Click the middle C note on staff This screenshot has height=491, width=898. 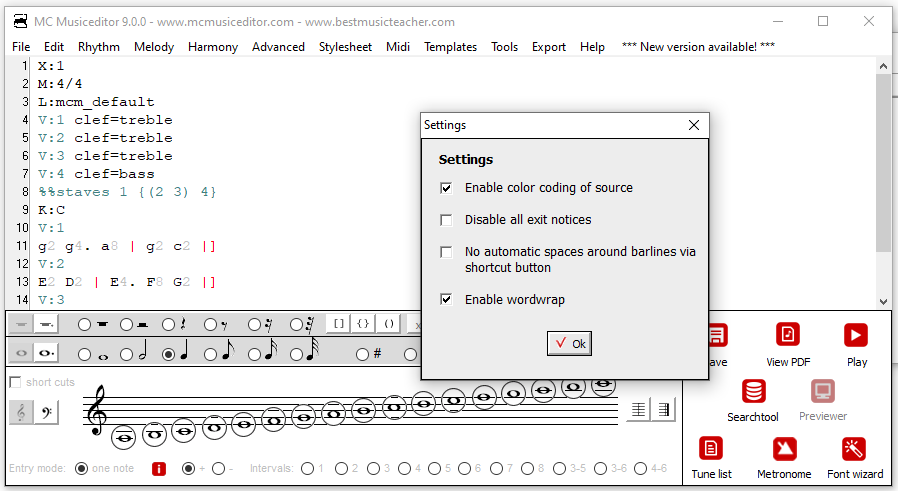coord(184,431)
